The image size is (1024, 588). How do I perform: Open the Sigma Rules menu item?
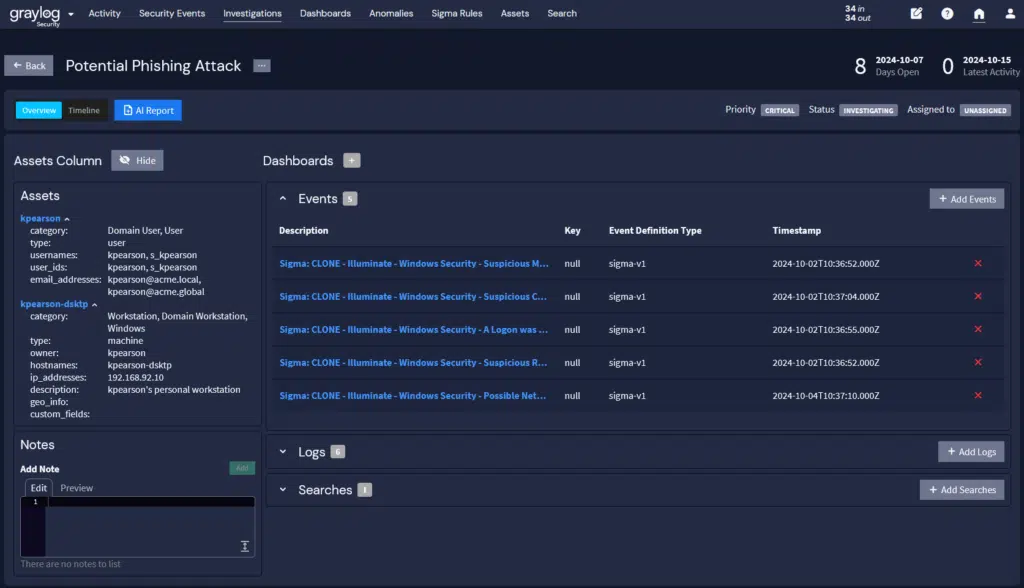456,14
